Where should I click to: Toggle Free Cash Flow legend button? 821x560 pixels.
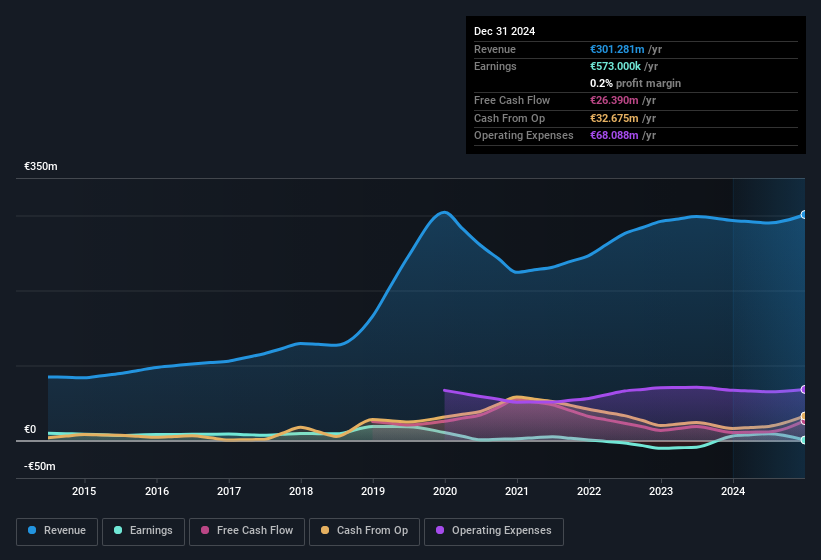point(247,530)
